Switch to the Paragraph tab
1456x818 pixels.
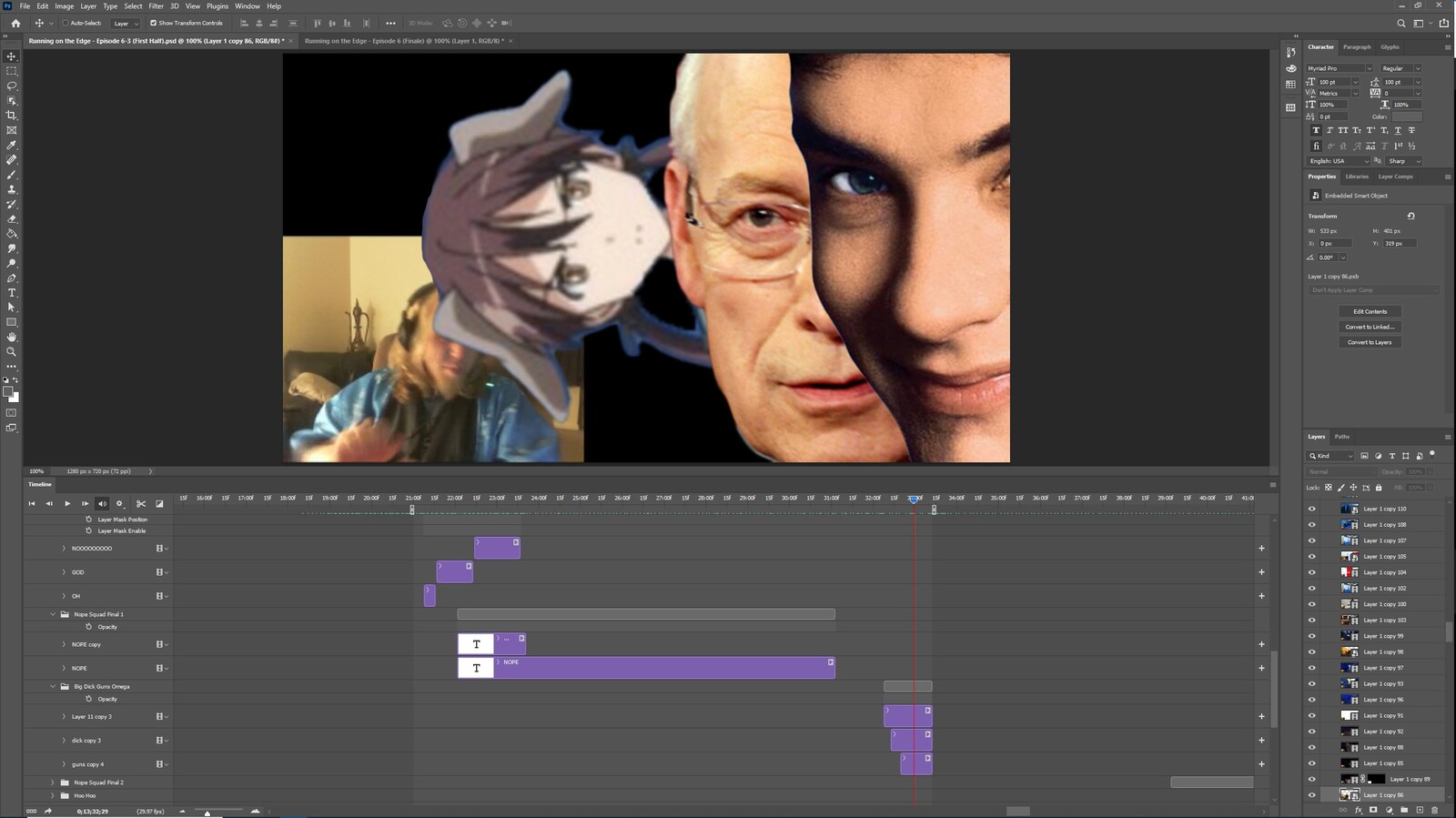click(1356, 47)
